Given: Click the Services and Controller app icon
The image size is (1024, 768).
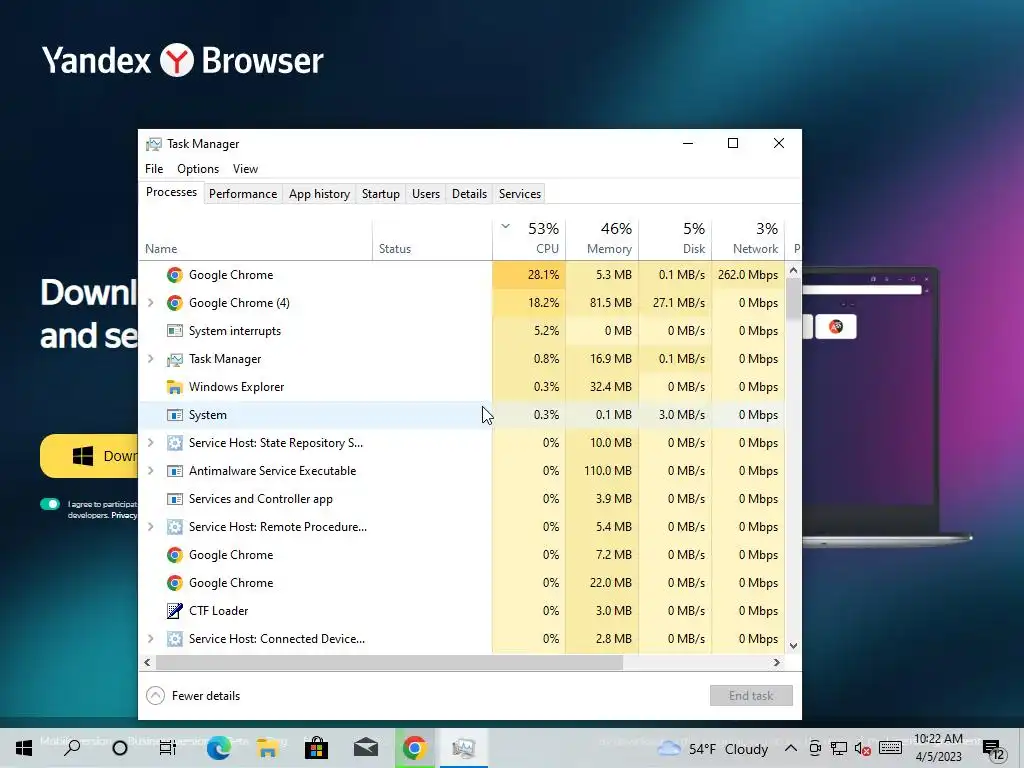Looking at the screenshot, I should (x=174, y=499).
